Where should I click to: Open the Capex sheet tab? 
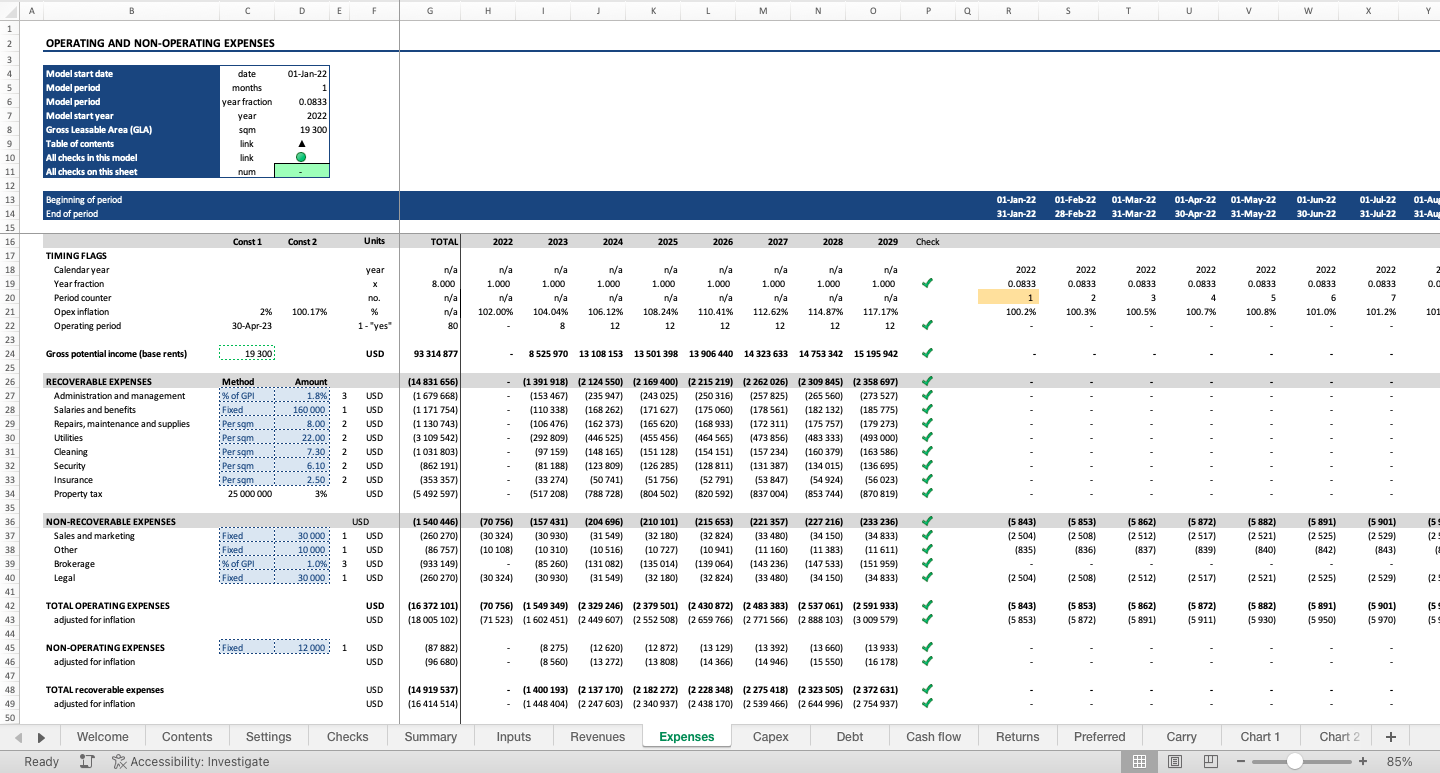[770, 736]
